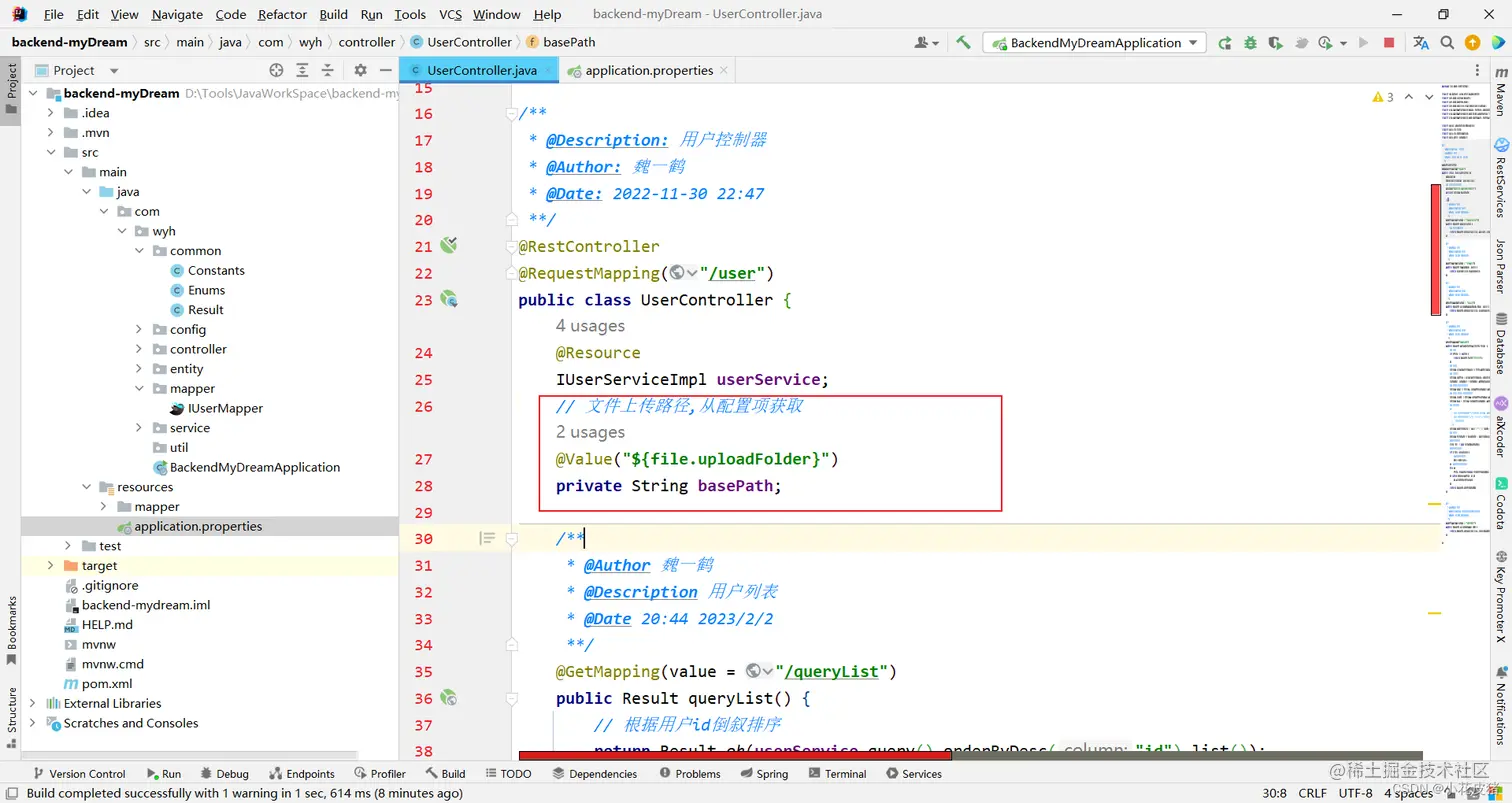Open the Bookmarks tool window
Screen dimensions: 1512x803
(x=12, y=630)
